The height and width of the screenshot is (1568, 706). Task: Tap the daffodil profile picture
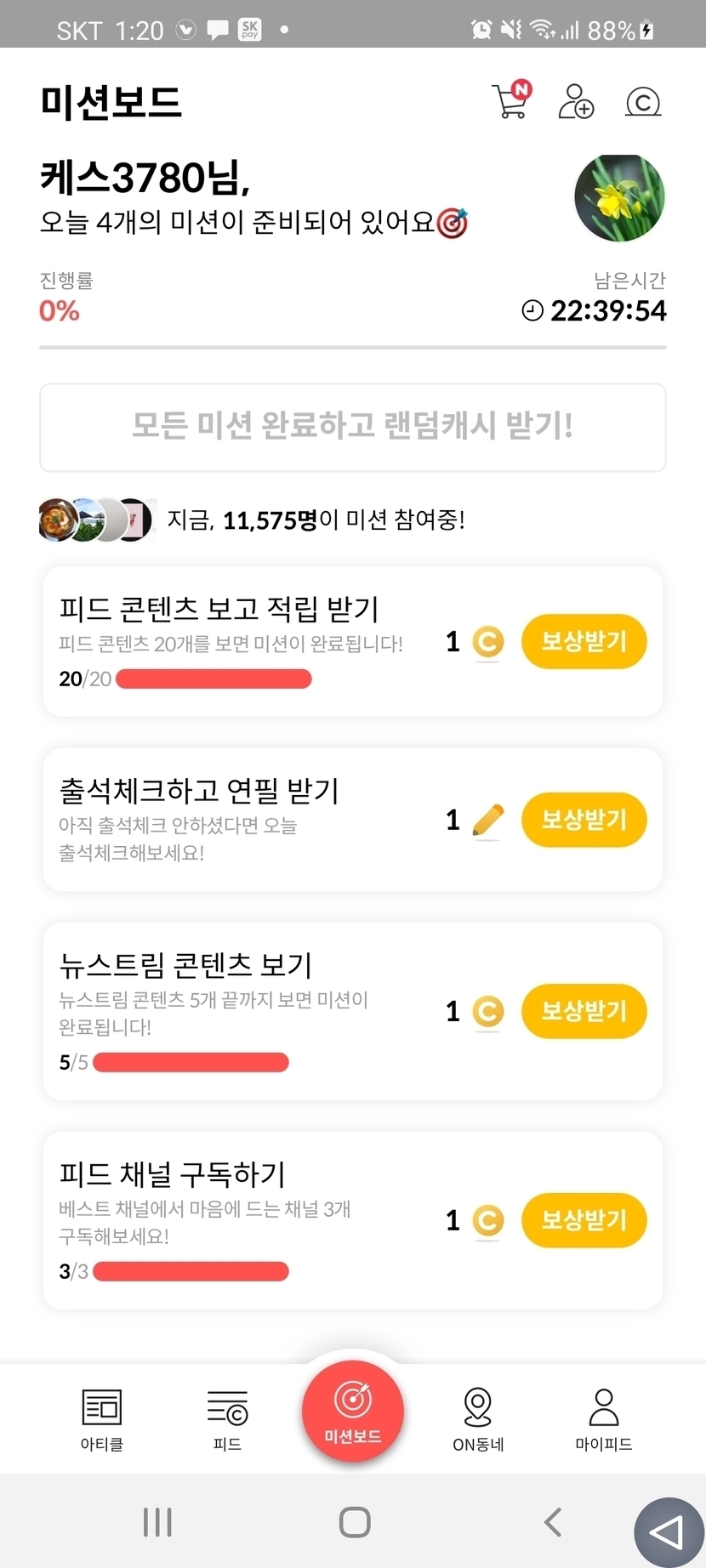click(x=619, y=198)
